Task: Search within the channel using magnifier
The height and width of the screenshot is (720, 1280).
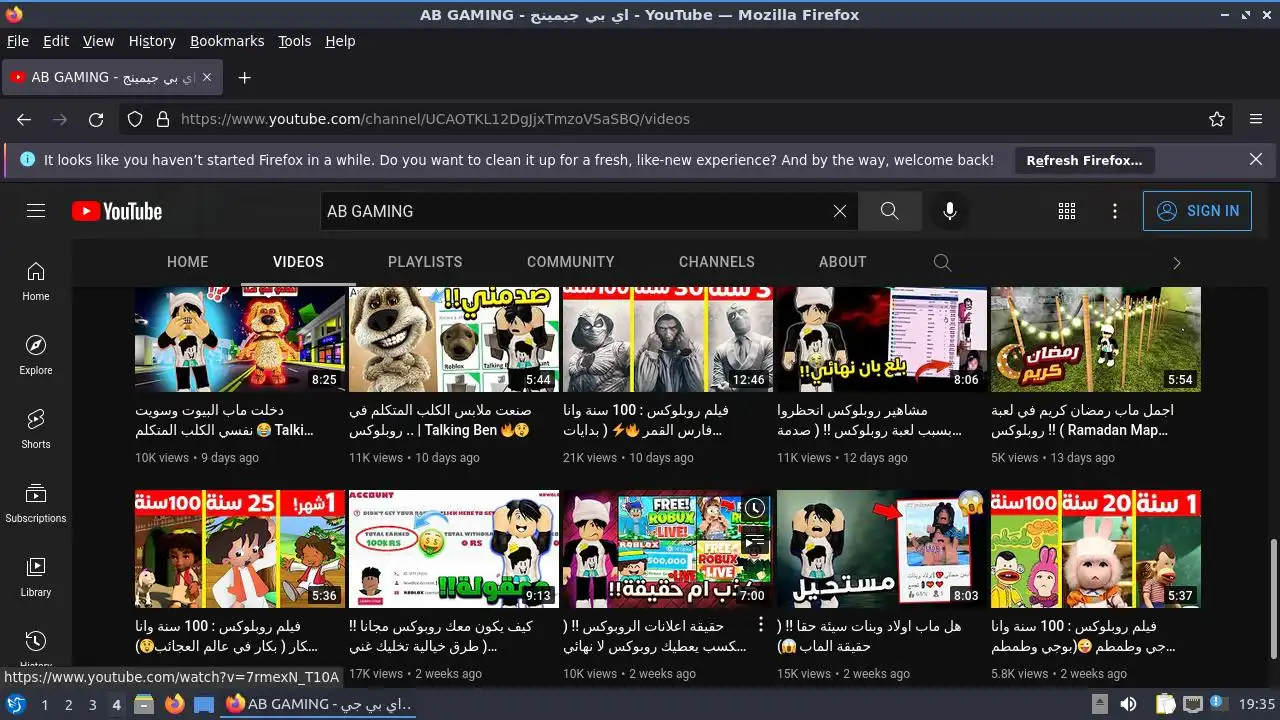Action: (x=942, y=262)
